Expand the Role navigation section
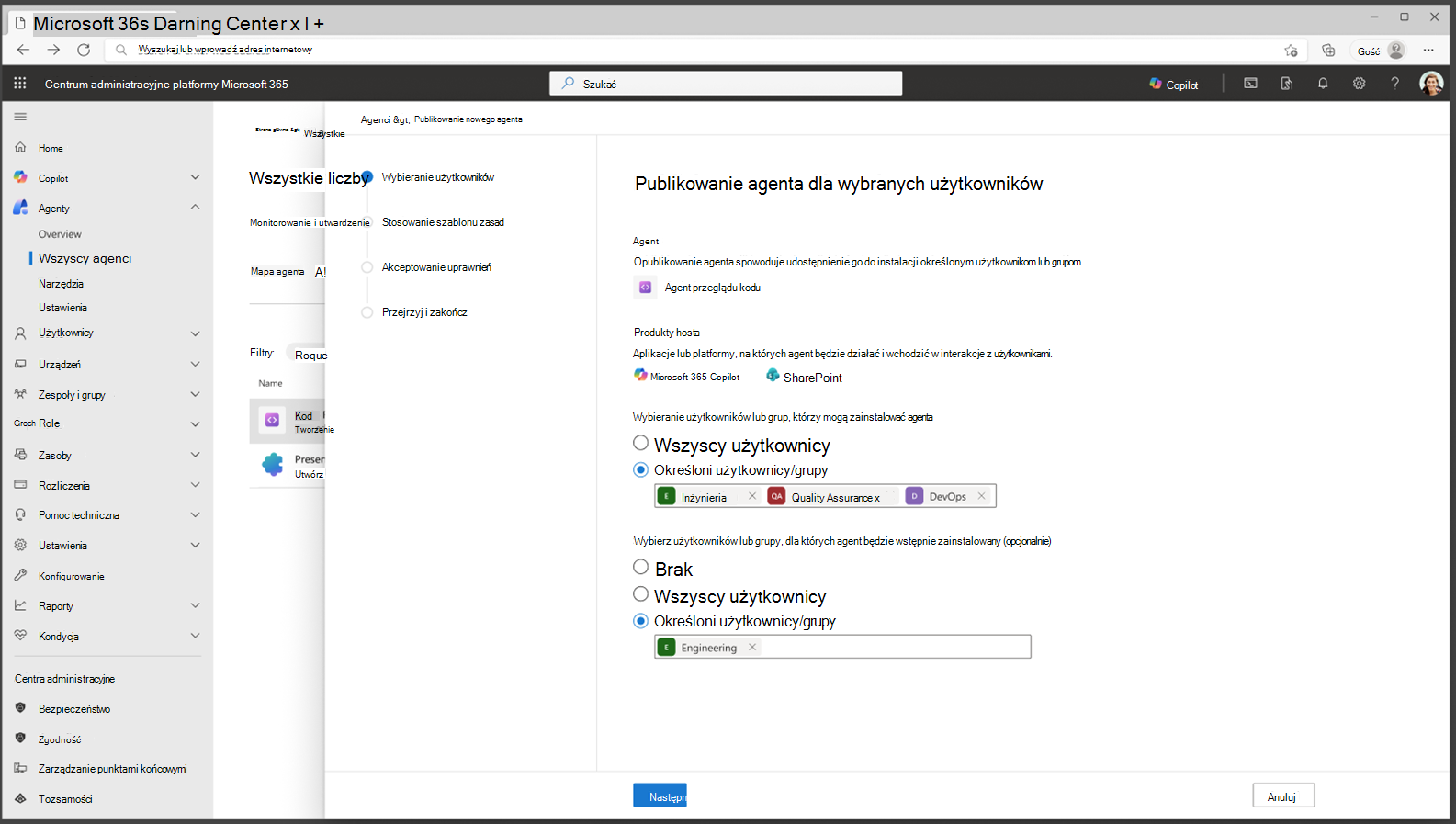This screenshot has width=1456, height=824. coord(195,423)
